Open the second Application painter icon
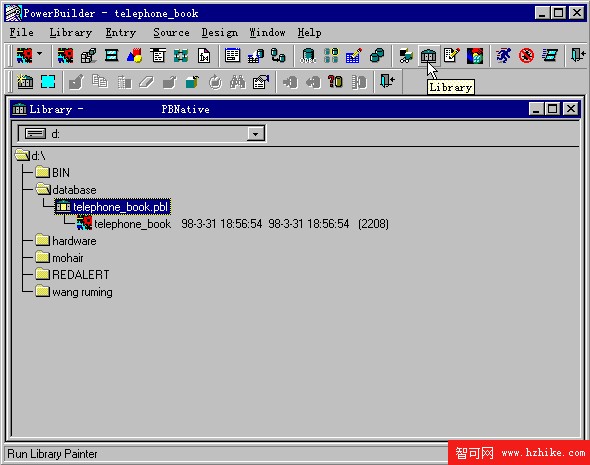 pos(65,56)
